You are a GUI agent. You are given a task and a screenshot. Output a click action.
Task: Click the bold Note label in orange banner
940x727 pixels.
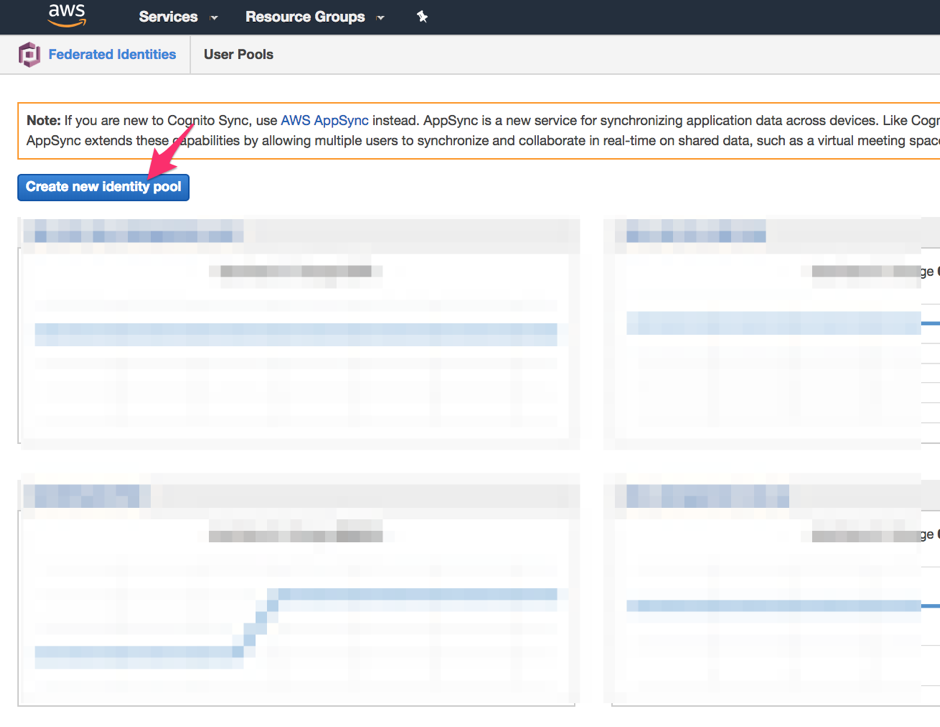[43, 120]
